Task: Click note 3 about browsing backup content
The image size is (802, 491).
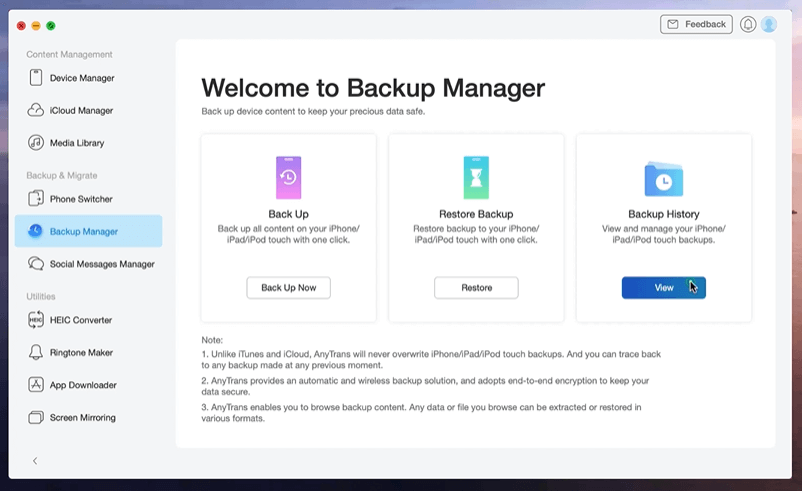Action: [x=421, y=413]
